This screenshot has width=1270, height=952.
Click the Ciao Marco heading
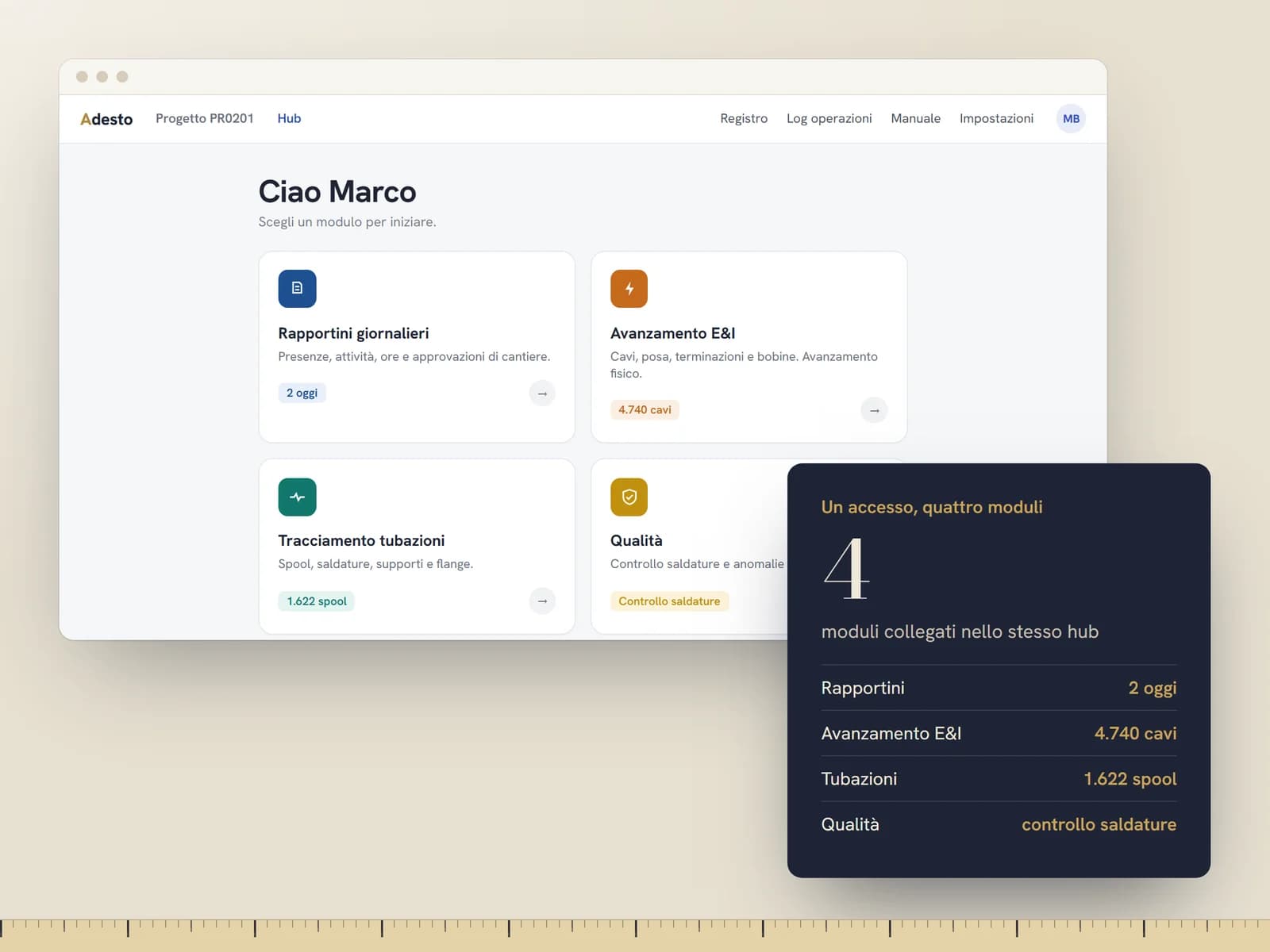[337, 192]
